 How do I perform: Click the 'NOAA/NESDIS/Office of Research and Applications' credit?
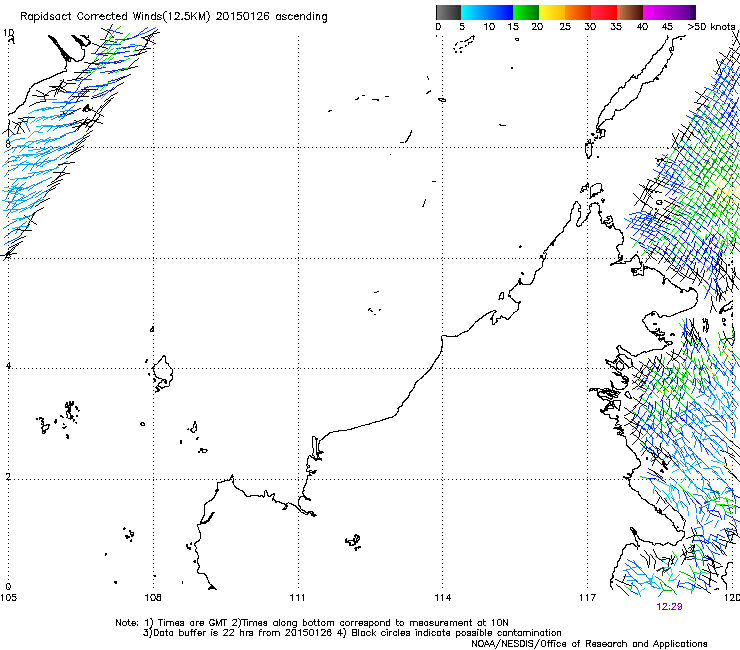point(589,644)
